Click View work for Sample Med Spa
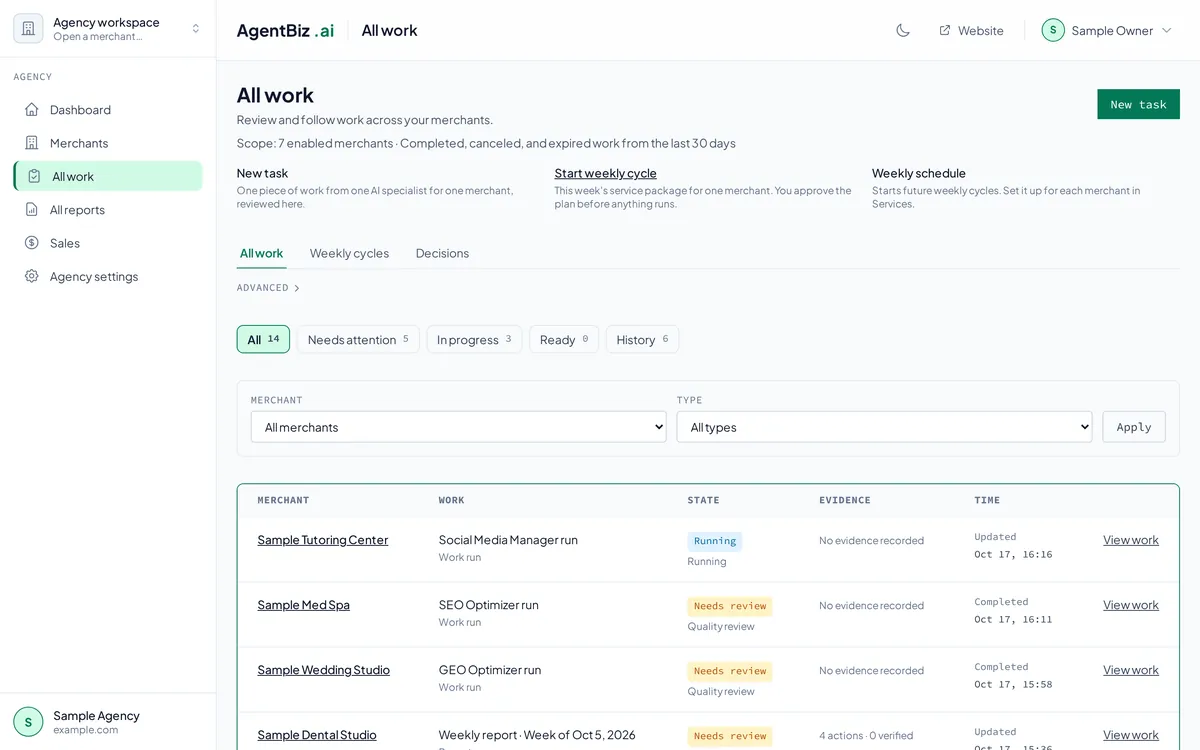Screen dimensions: 1200x750 1131,605
